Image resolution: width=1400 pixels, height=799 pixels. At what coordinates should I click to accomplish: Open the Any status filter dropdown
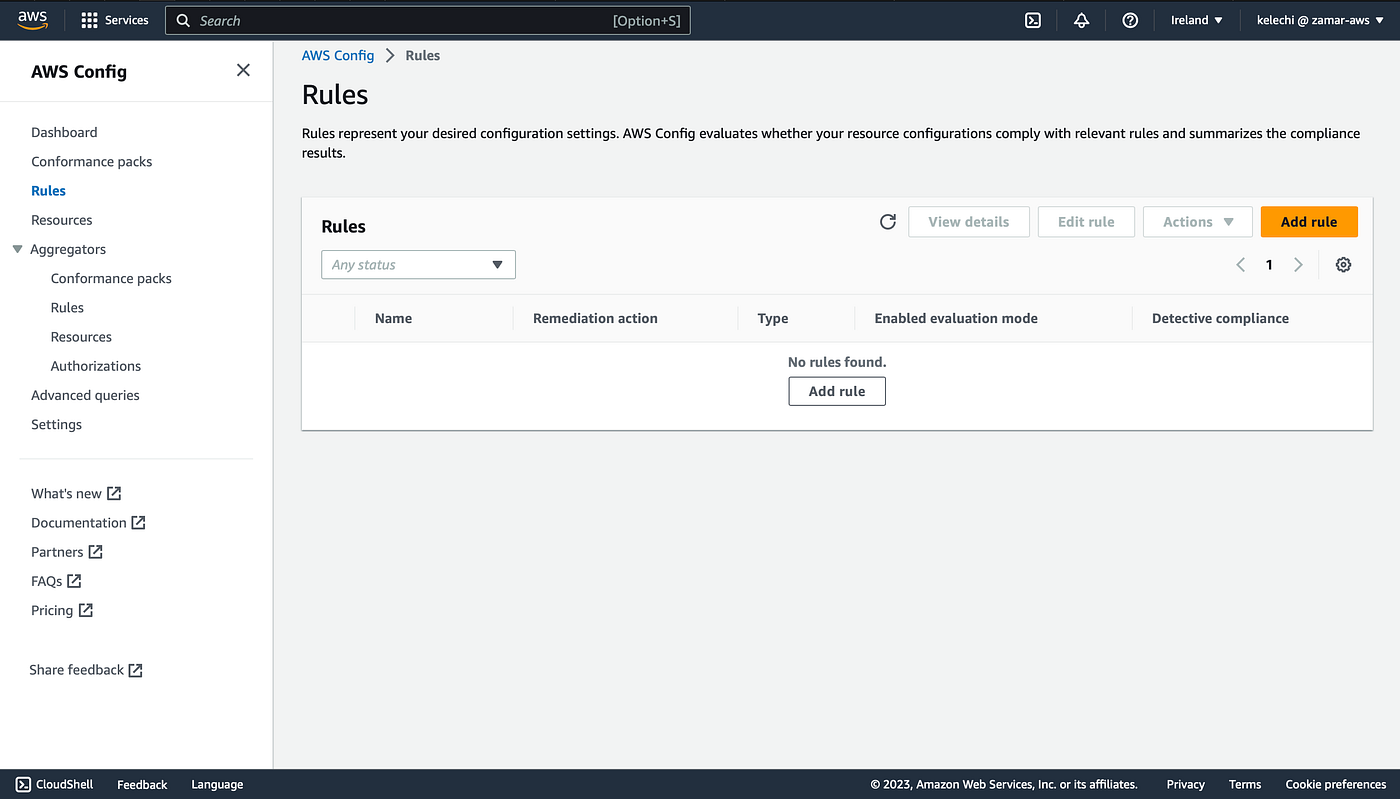pyautogui.click(x=417, y=264)
